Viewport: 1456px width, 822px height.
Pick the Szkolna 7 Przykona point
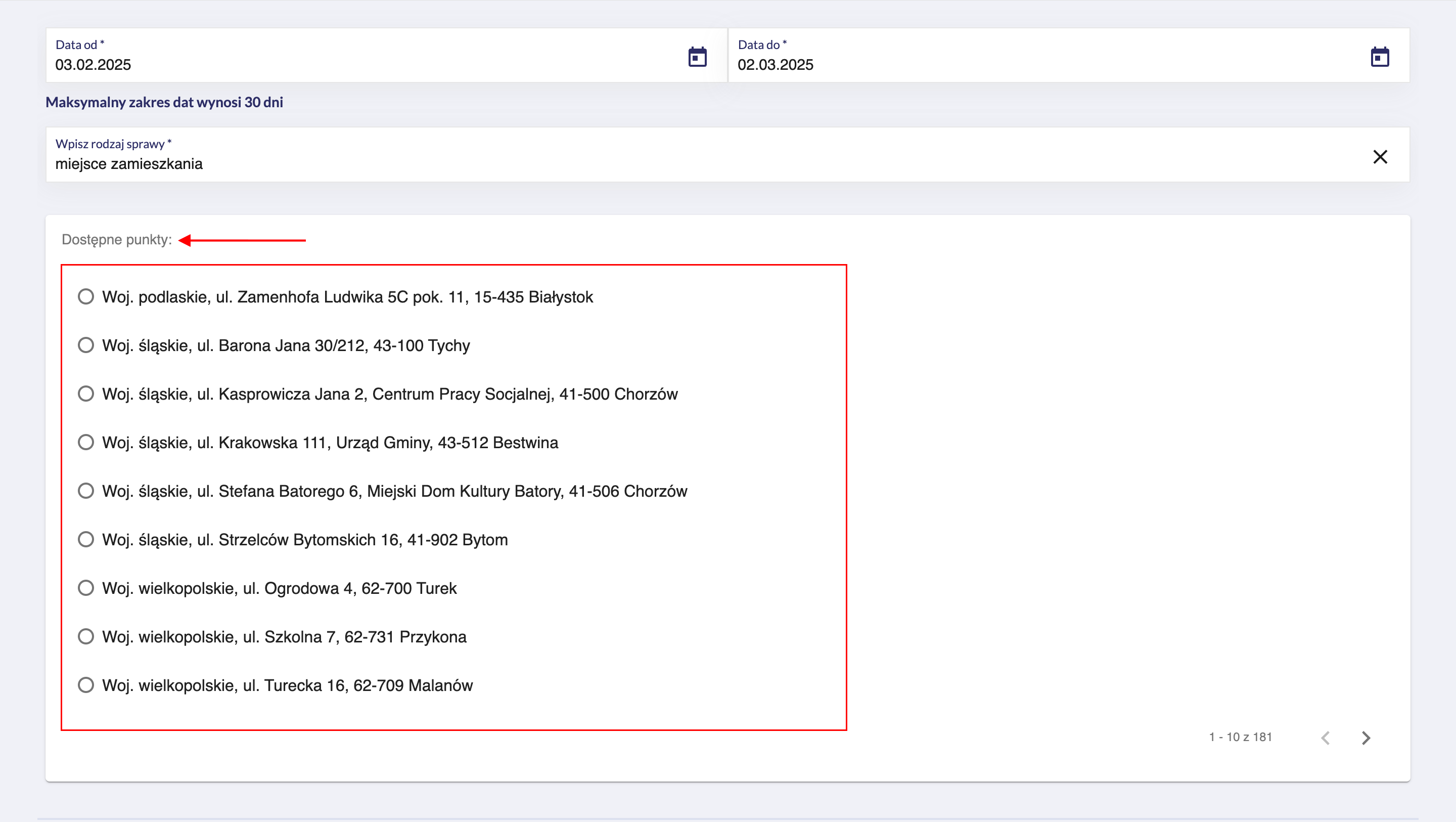coord(86,637)
